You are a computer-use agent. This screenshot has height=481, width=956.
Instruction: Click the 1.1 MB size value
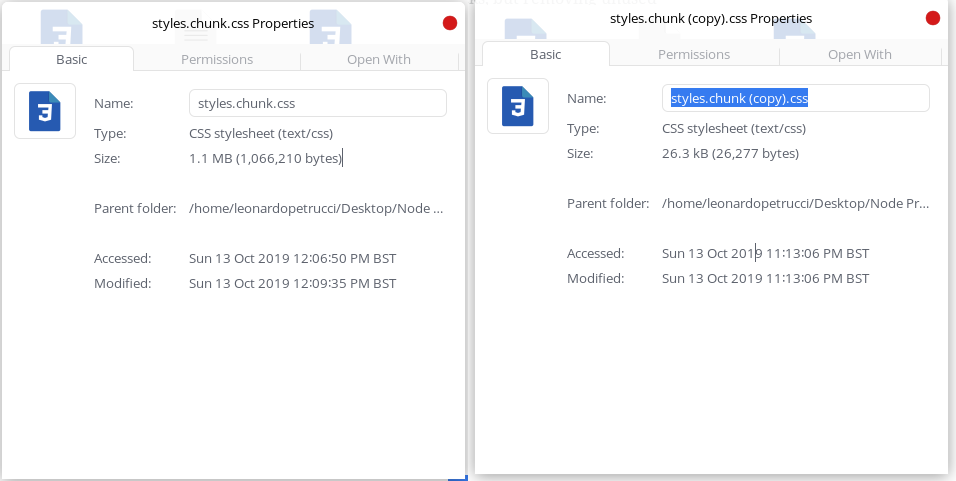click(x=265, y=158)
